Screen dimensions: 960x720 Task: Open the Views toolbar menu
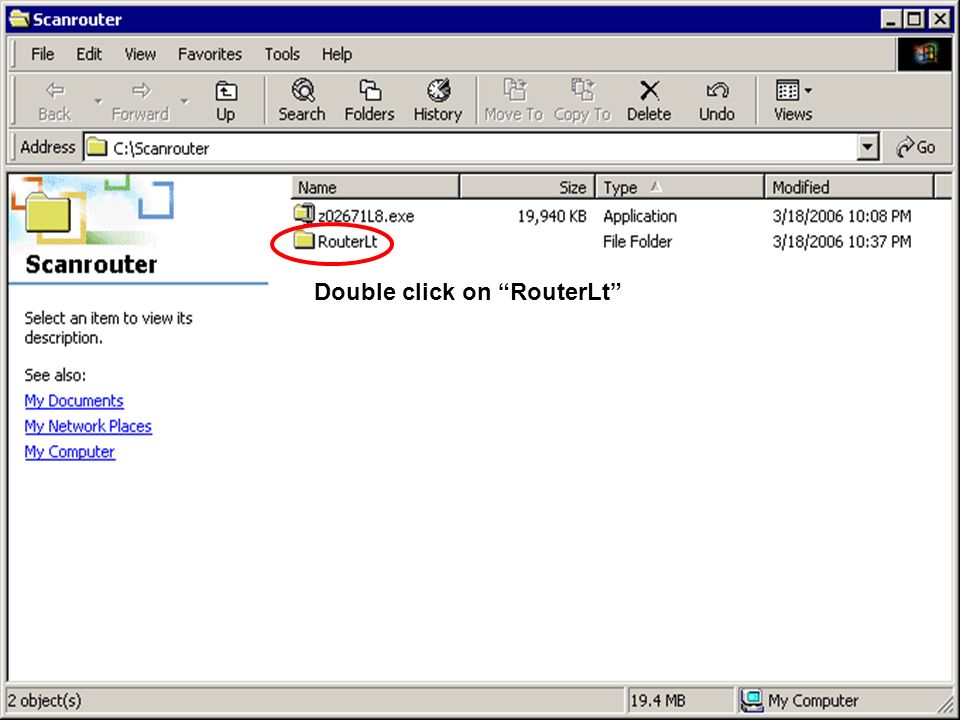793,101
